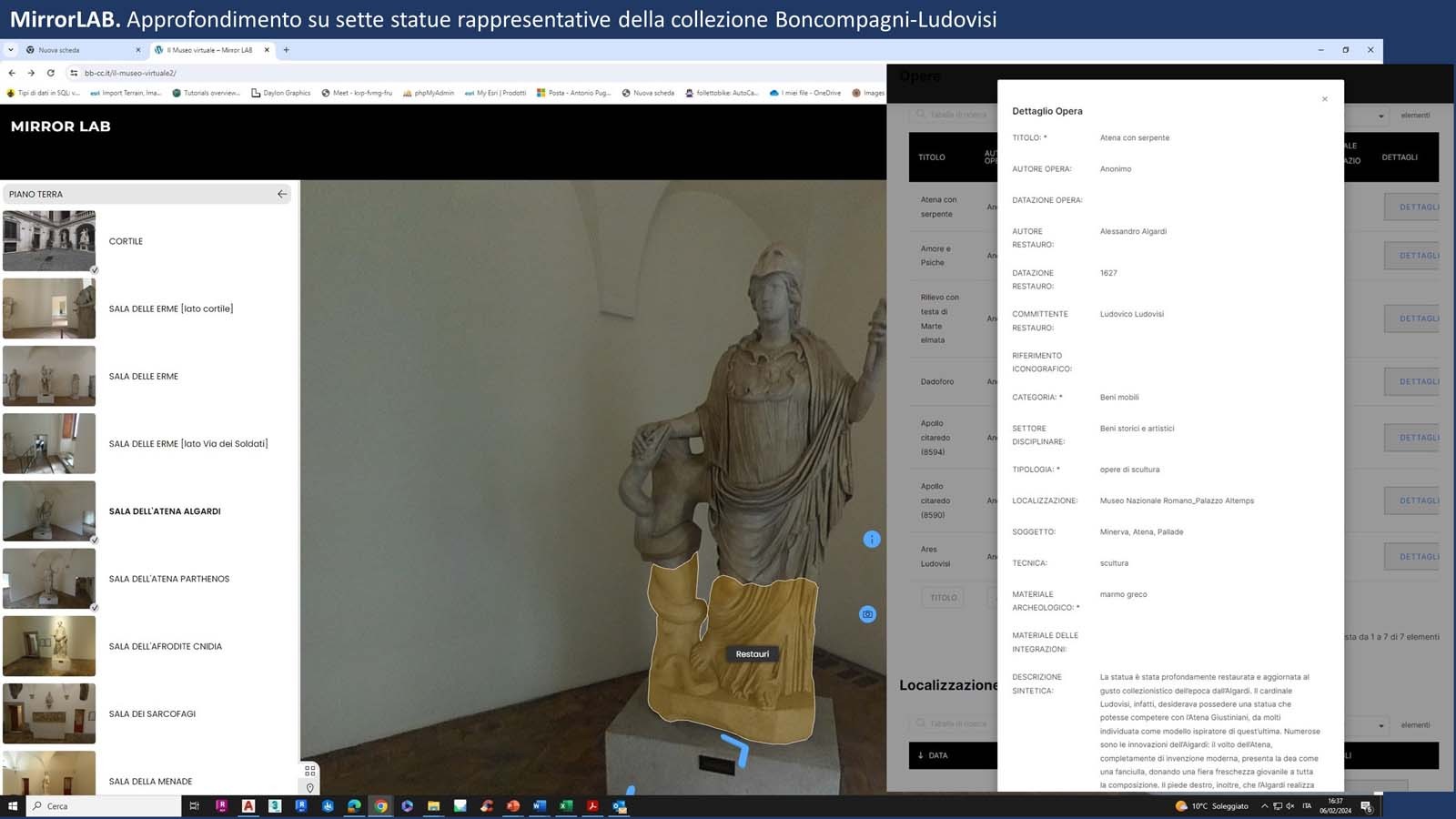Click the map pin location icon
The image size is (1456, 819).
pyautogui.click(x=310, y=788)
